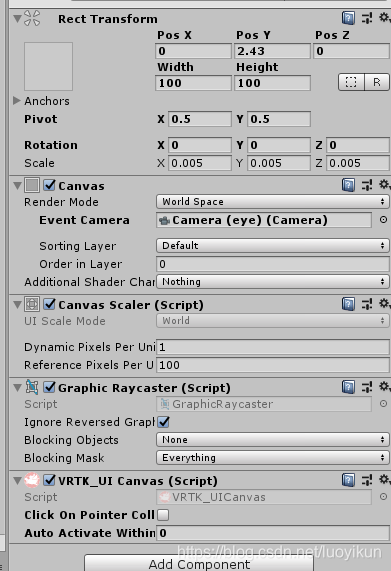Viewport: 391px width, 571px height.
Task: Collapse the Rect Transform component
Action: (17, 18)
